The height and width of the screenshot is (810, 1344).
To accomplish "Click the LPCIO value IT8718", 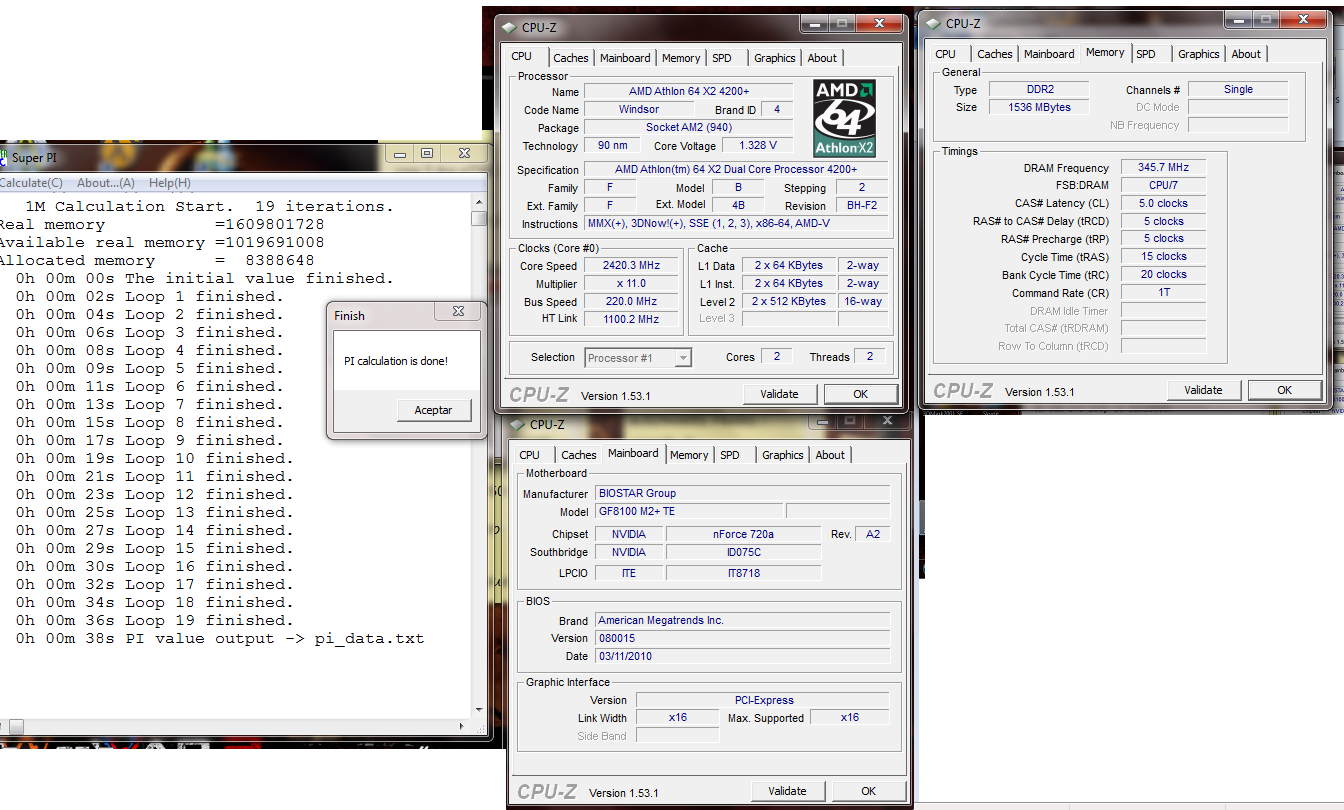I will 743,573.
